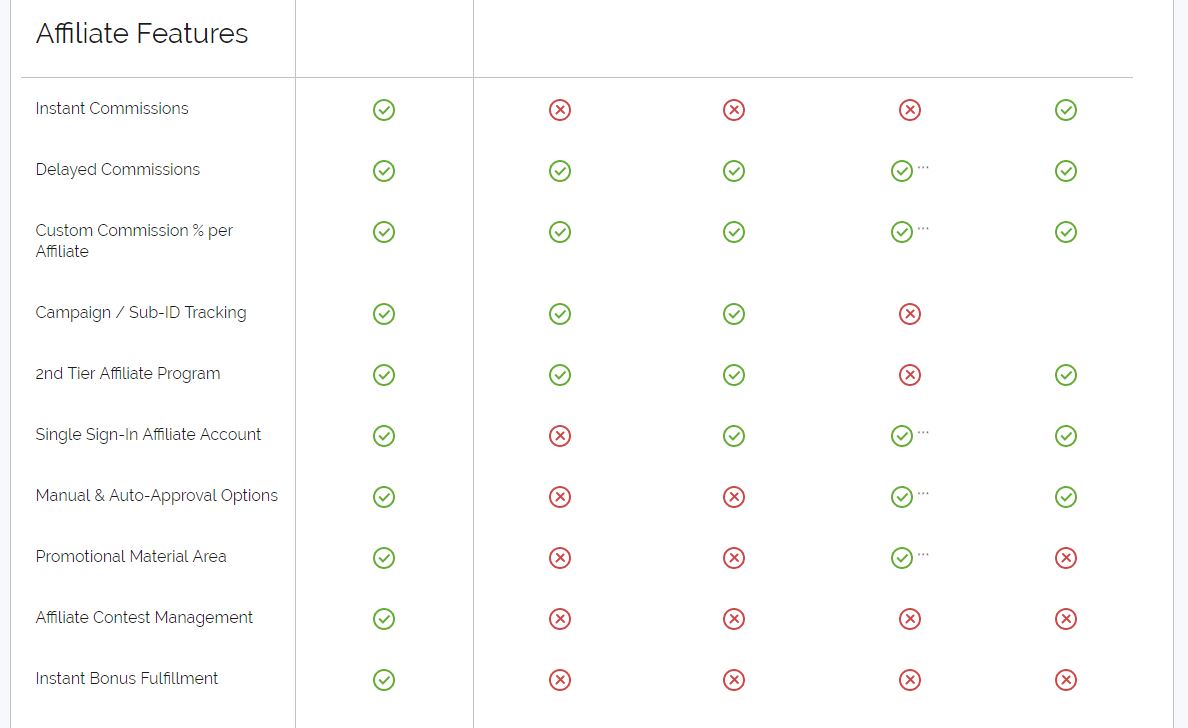Click the first green check for Instant Commissions
Image resolution: width=1188 pixels, height=728 pixels.
pos(384,110)
